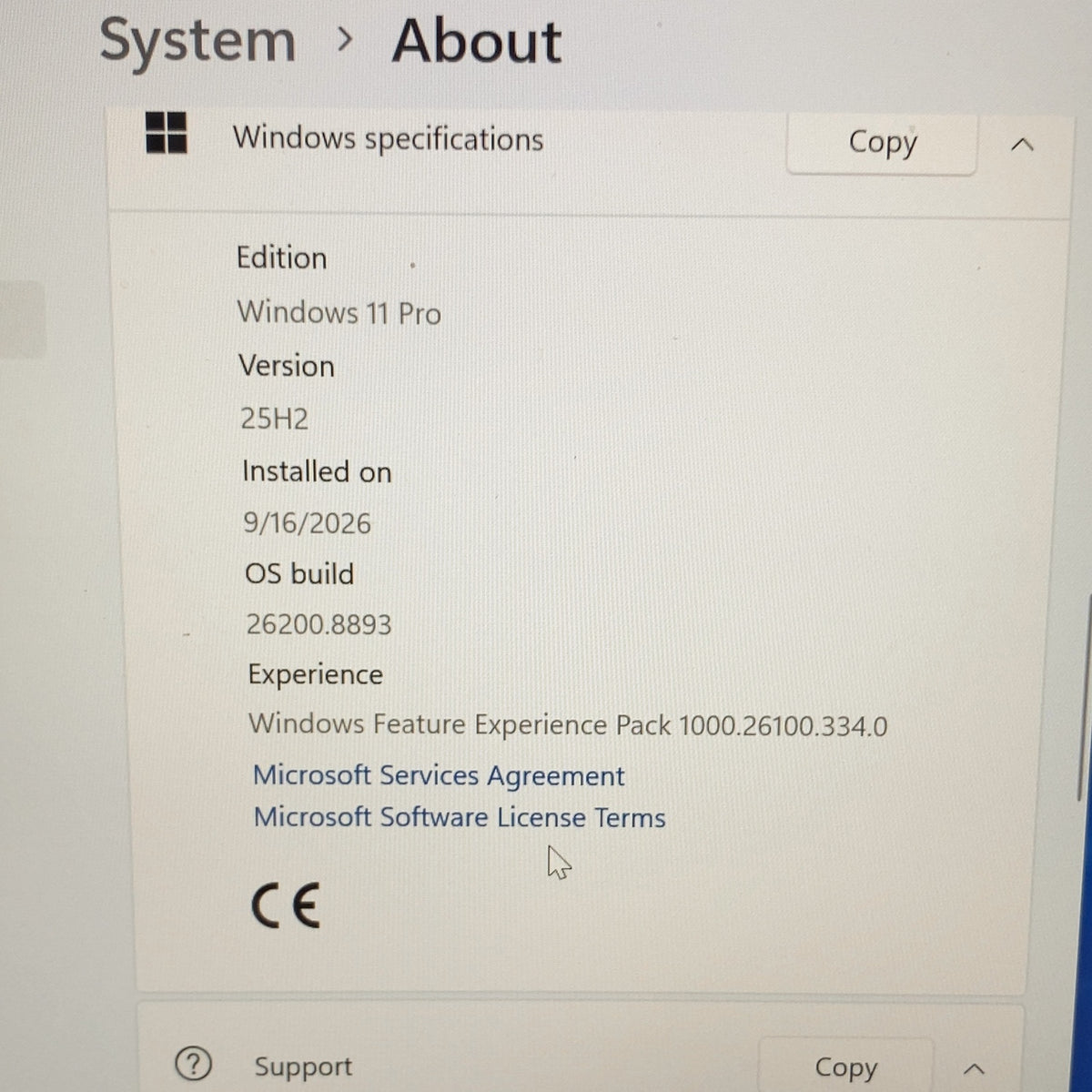1092x1092 pixels.
Task: Open the Microsoft Software License Terms link
Action: 460,817
